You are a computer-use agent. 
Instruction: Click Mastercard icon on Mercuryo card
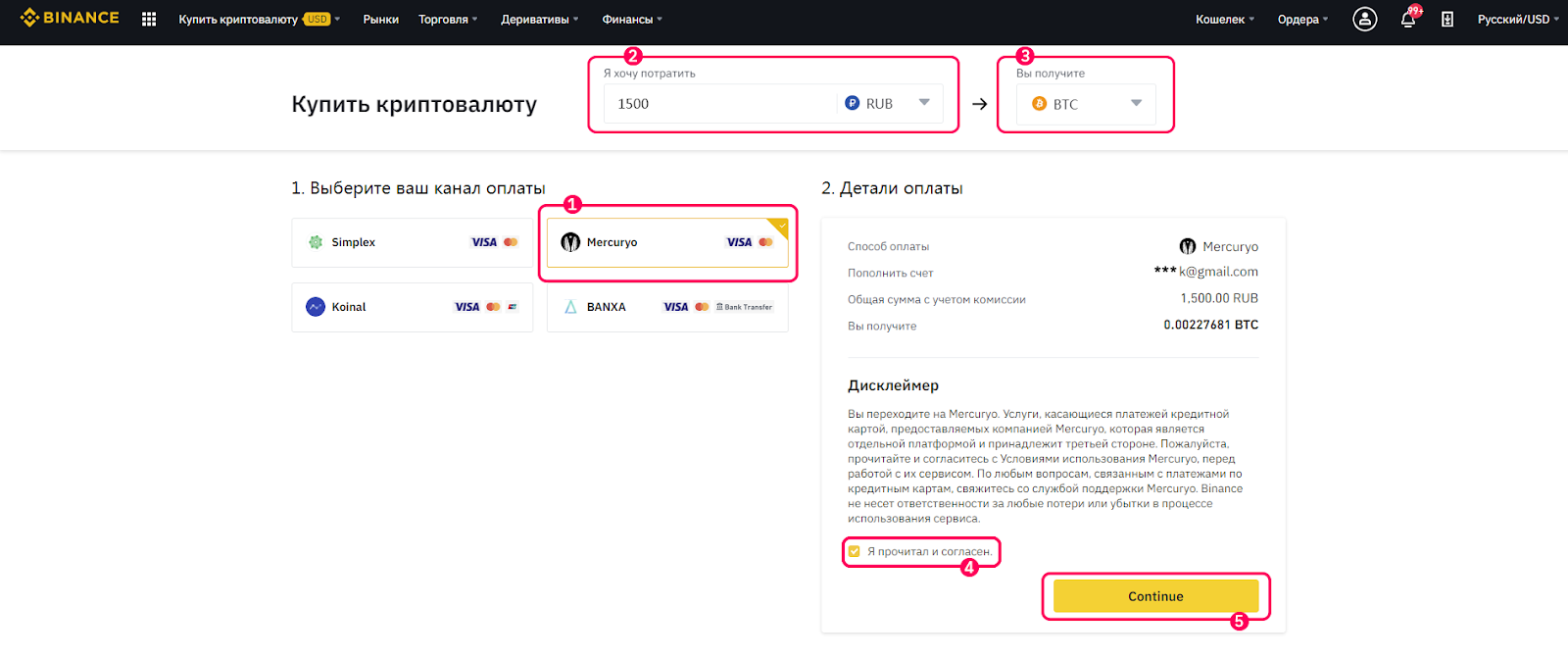click(x=765, y=242)
